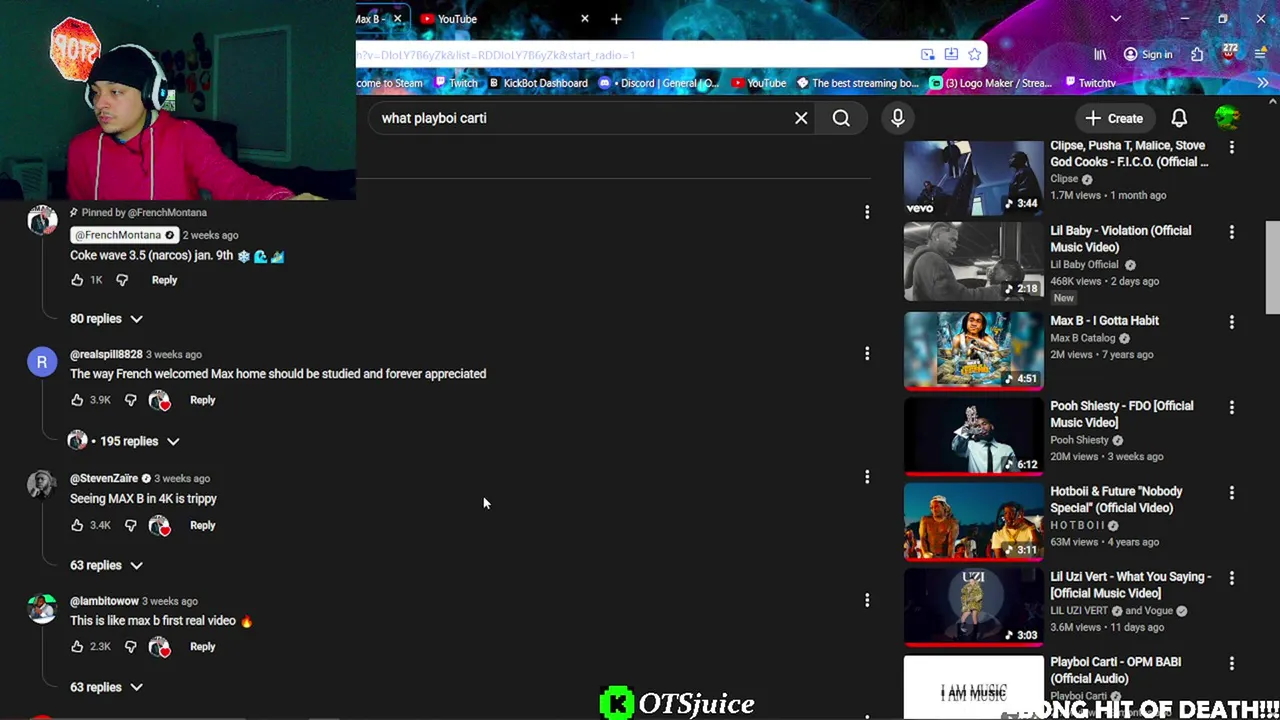Screen dimensions: 1280x720
Task: Open @StevenZaïre channel link
Action: pyautogui.click(x=104, y=478)
